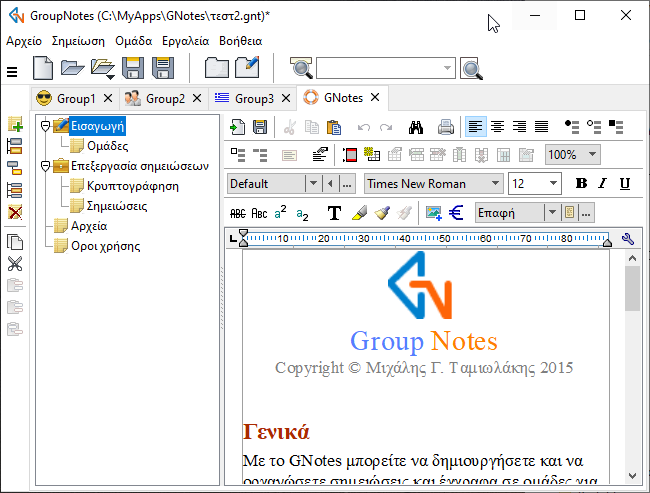The height and width of the screenshot is (493, 650).
Task: Click the hamburger menu icon
Action: pos(12,72)
